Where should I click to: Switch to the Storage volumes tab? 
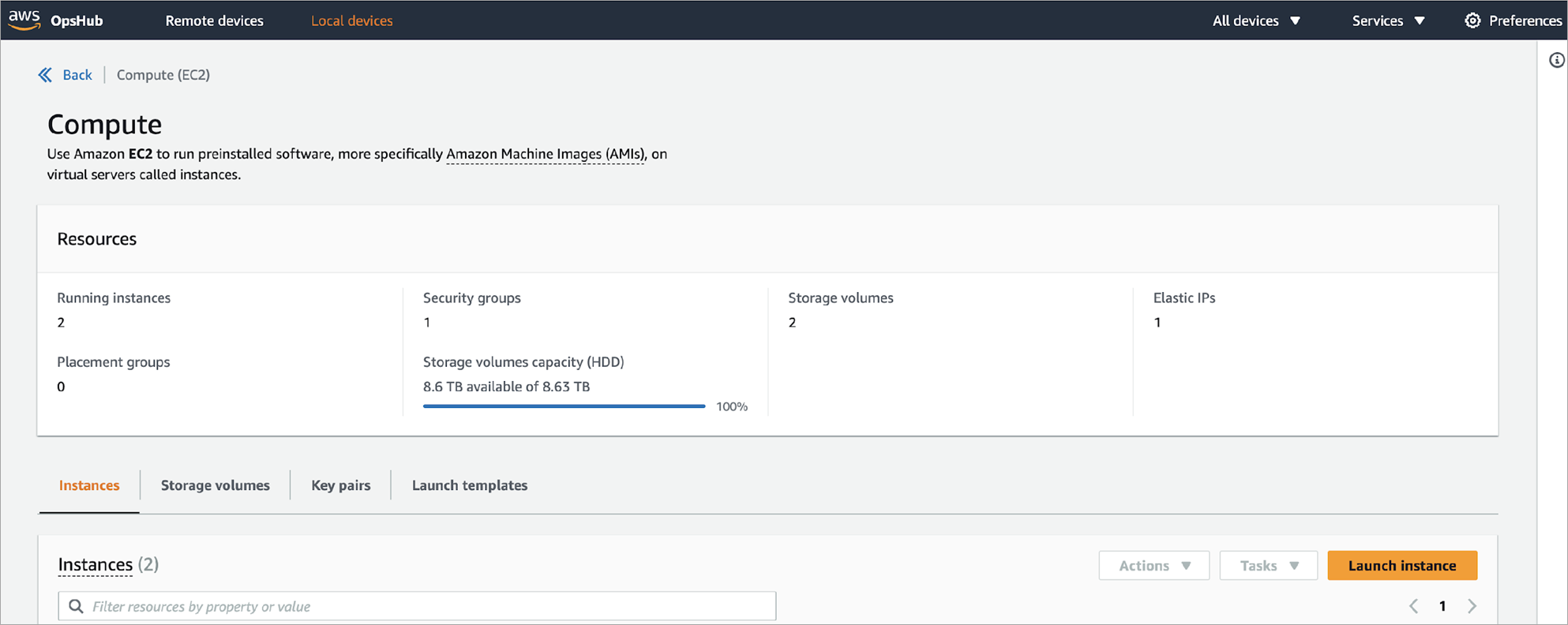[216, 485]
